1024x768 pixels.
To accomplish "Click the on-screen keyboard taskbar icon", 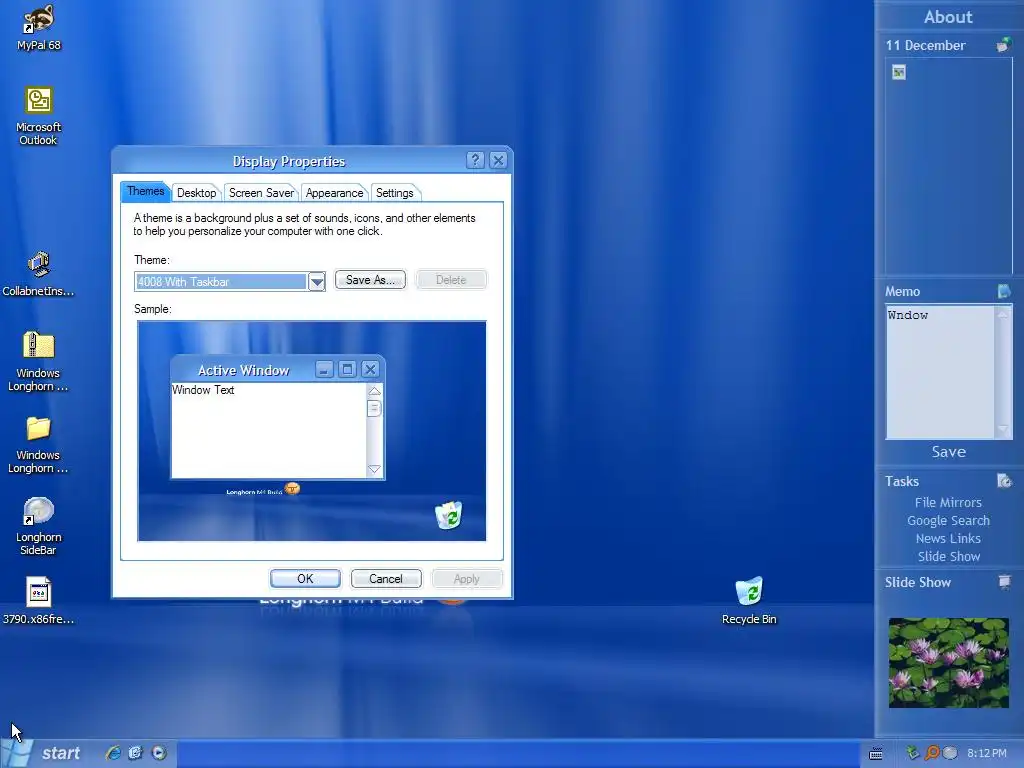I will tap(876, 754).
